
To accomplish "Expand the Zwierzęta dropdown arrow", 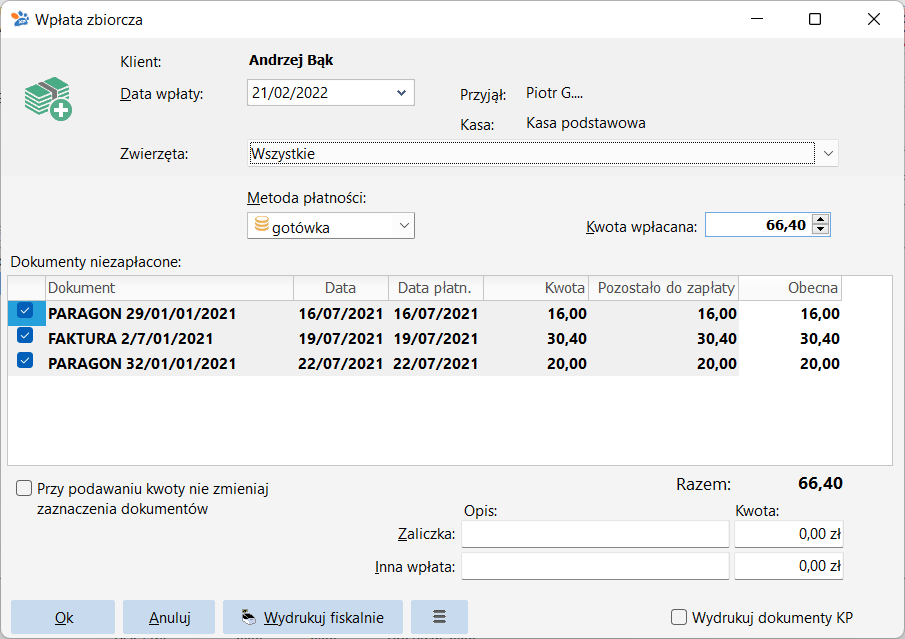I will point(828,154).
